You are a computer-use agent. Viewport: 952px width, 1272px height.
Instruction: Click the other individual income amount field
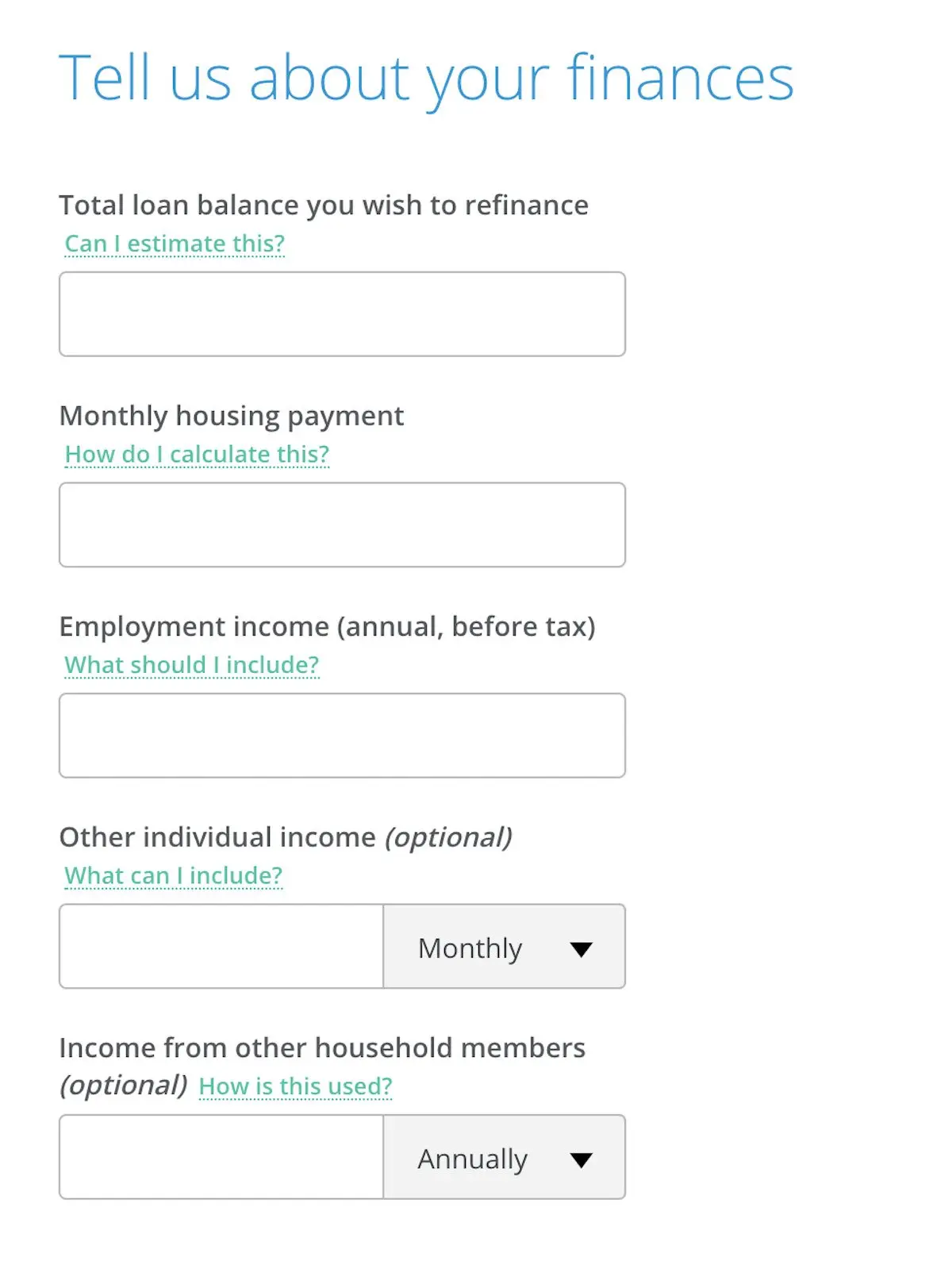tap(221, 947)
